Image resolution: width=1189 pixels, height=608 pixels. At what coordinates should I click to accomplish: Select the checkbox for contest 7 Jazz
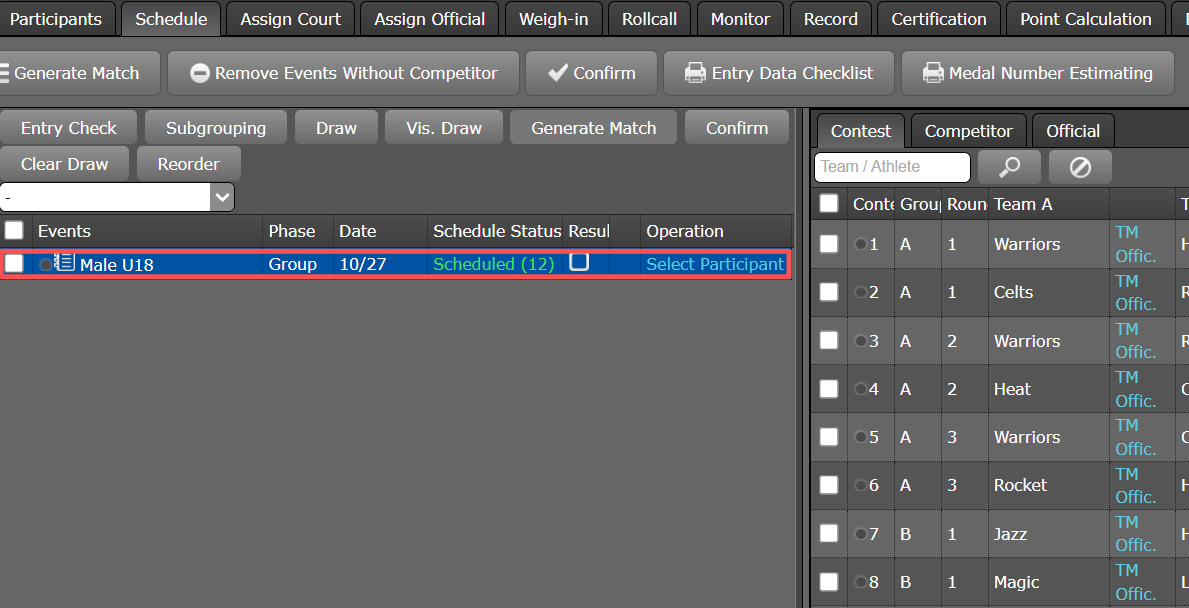click(829, 534)
